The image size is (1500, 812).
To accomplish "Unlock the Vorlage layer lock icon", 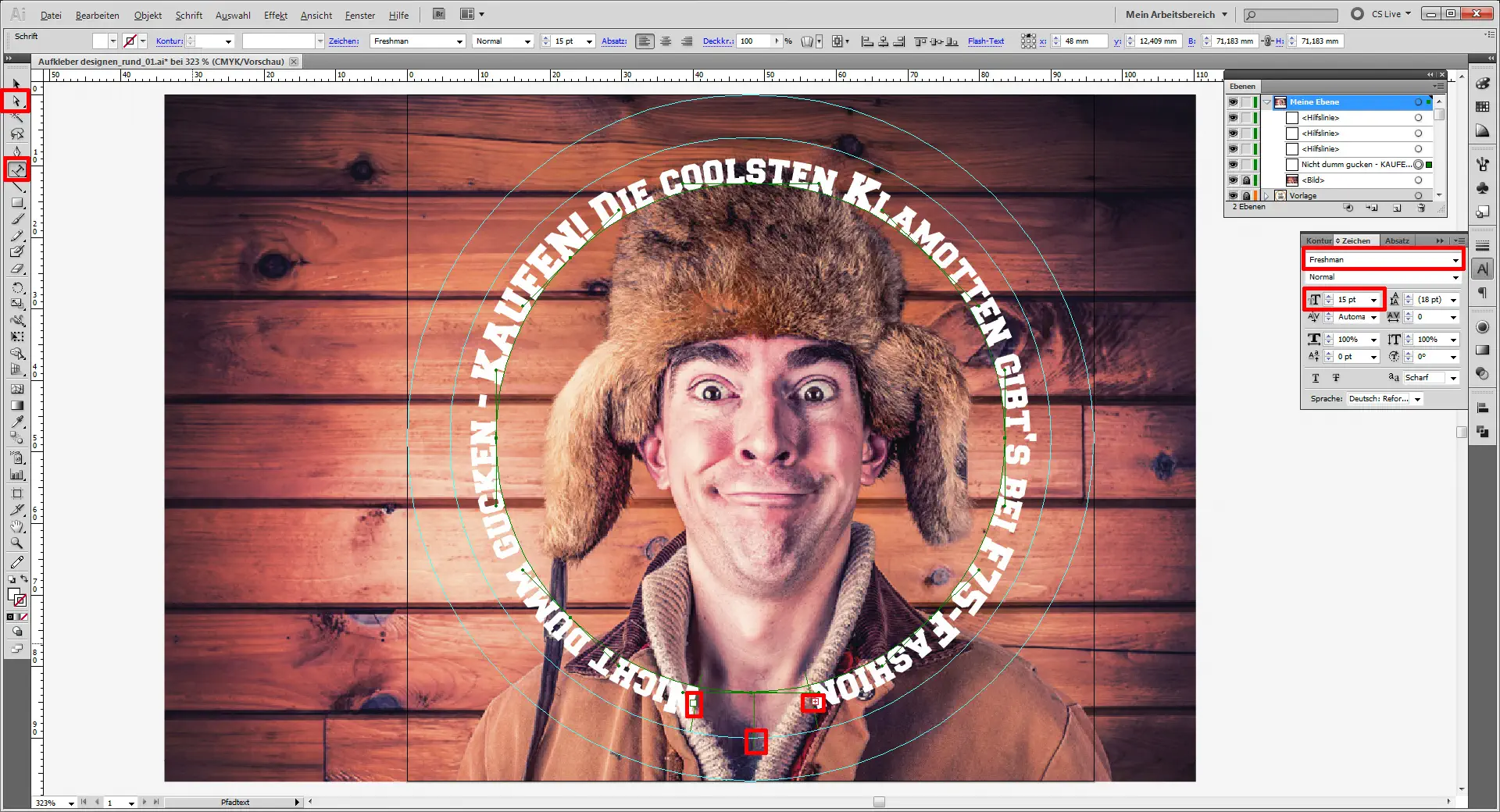I will tap(1246, 196).
